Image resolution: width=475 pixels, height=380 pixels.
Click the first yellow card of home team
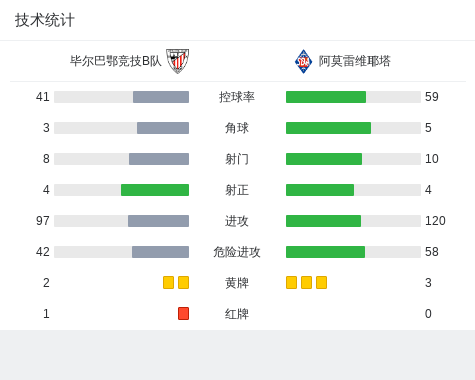point(168,283)
